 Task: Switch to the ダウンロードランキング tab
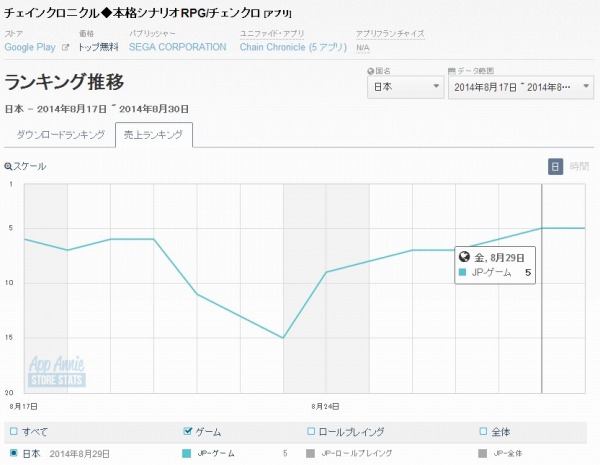pyautogui.click(x=60, y=135)
